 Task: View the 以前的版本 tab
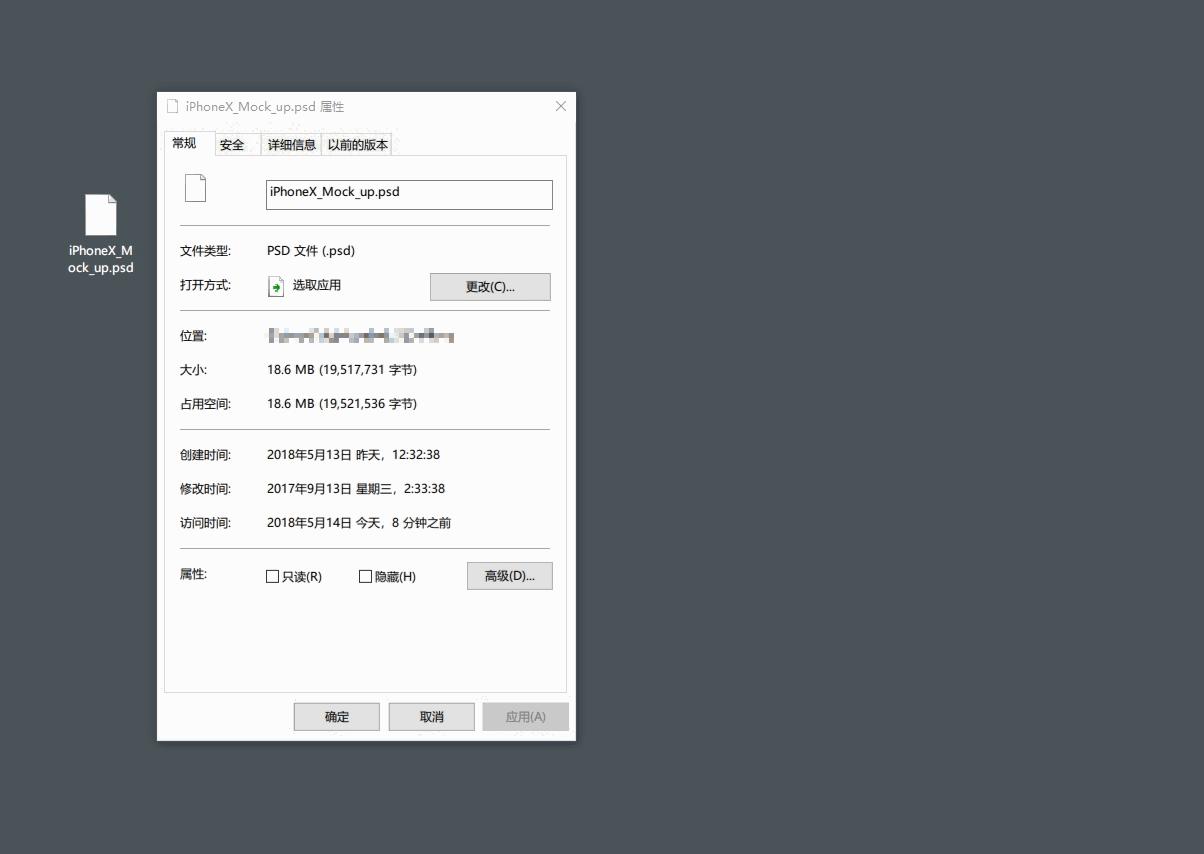(x=357, y=144)
